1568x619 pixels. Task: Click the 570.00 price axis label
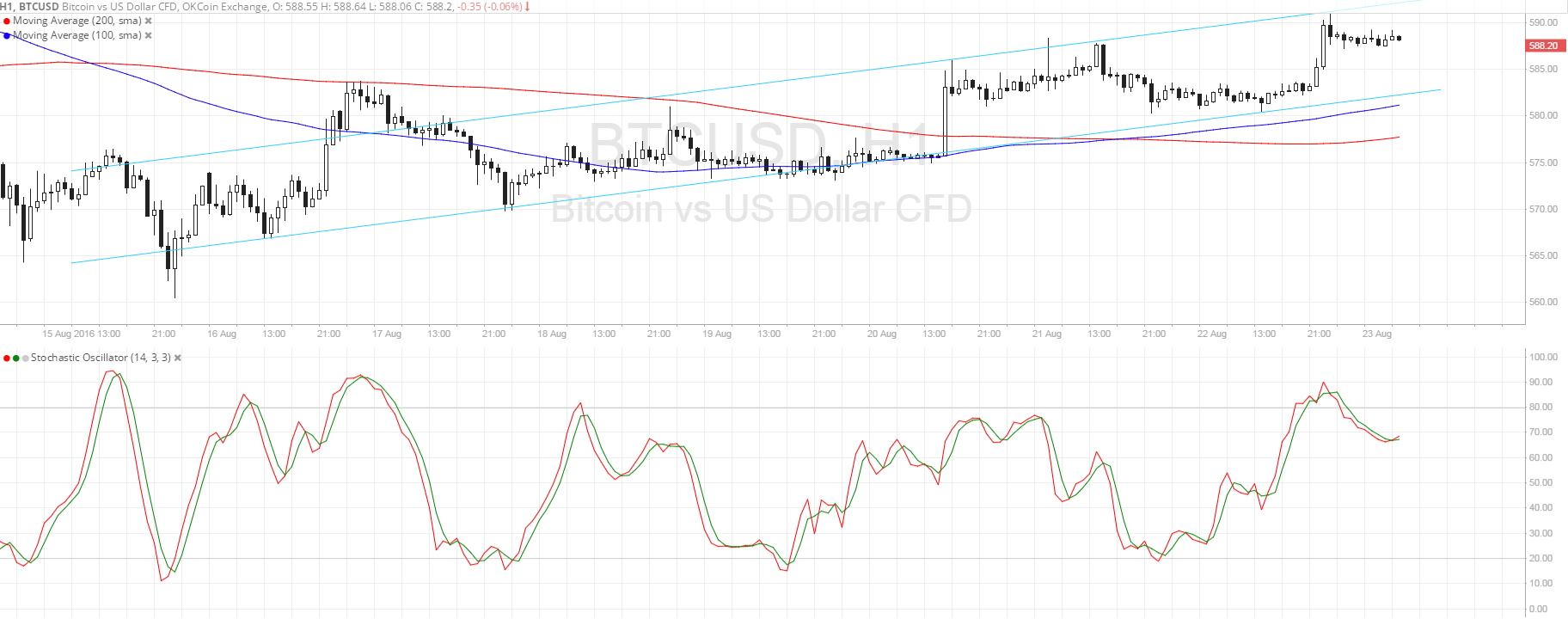[1543, 209]
